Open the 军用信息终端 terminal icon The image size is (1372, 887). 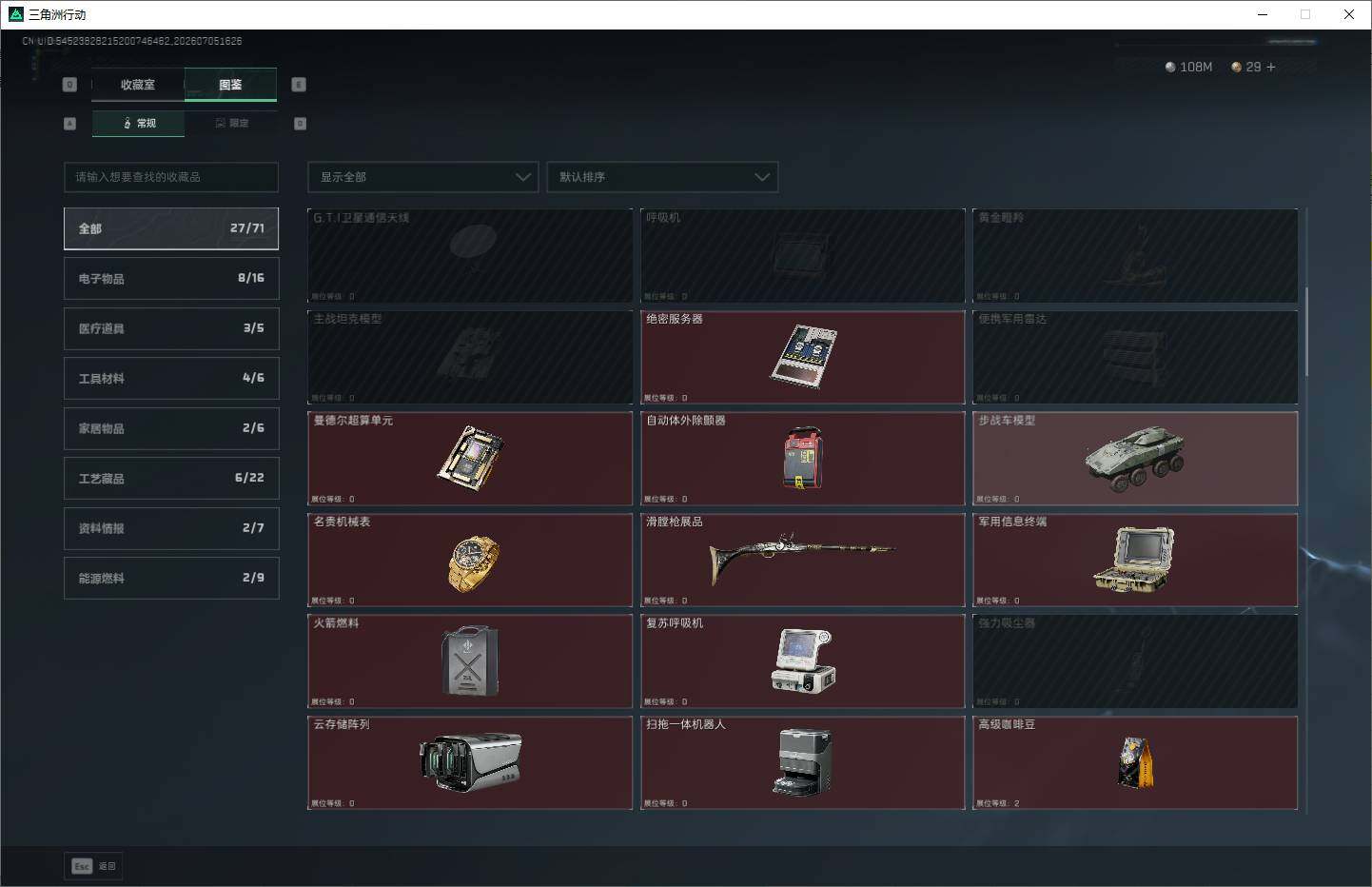click(x=1134, y=559)
